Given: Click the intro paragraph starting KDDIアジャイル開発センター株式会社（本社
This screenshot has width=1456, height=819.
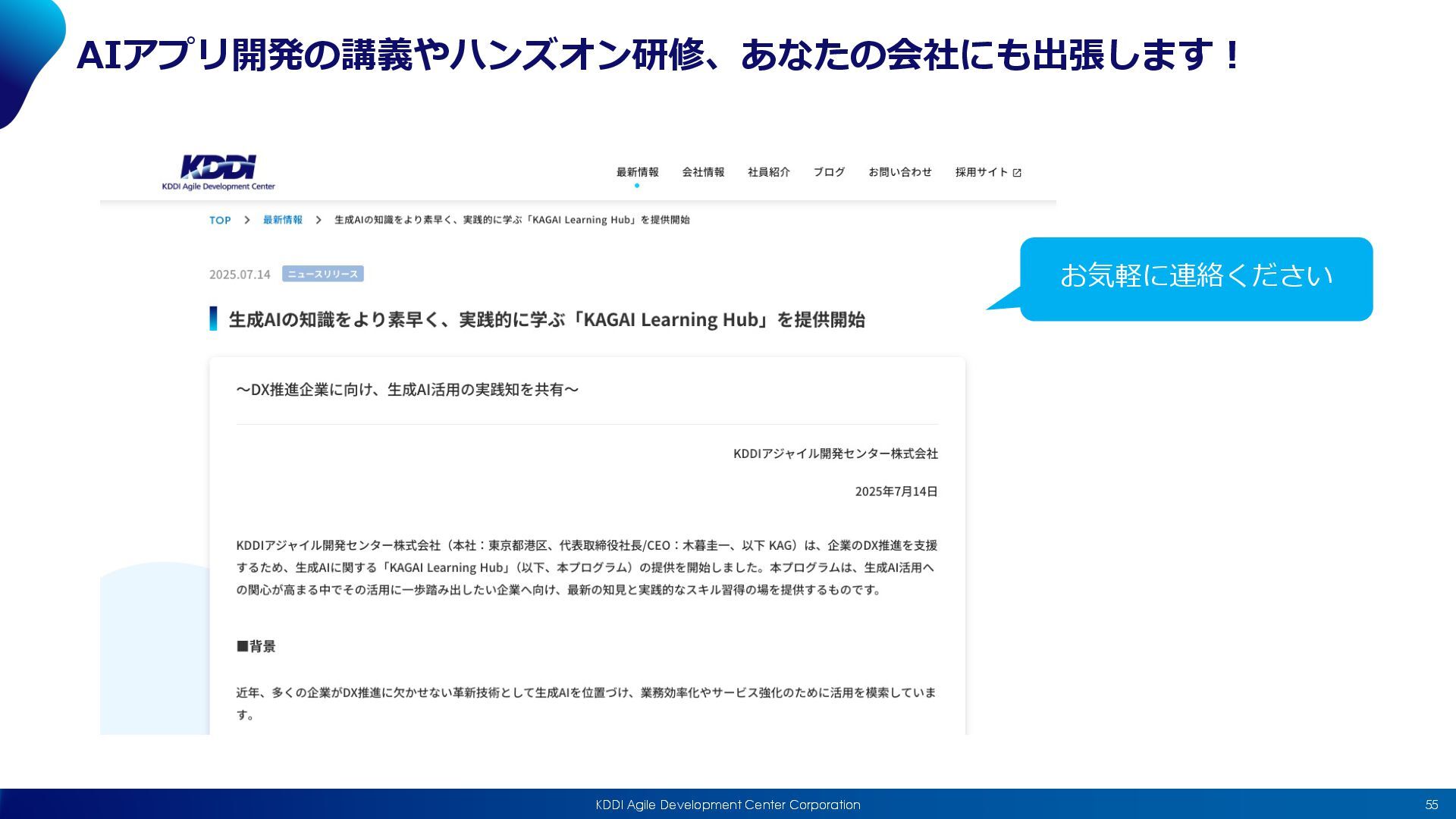Looking at the screenshot, I should pos(587,567).
